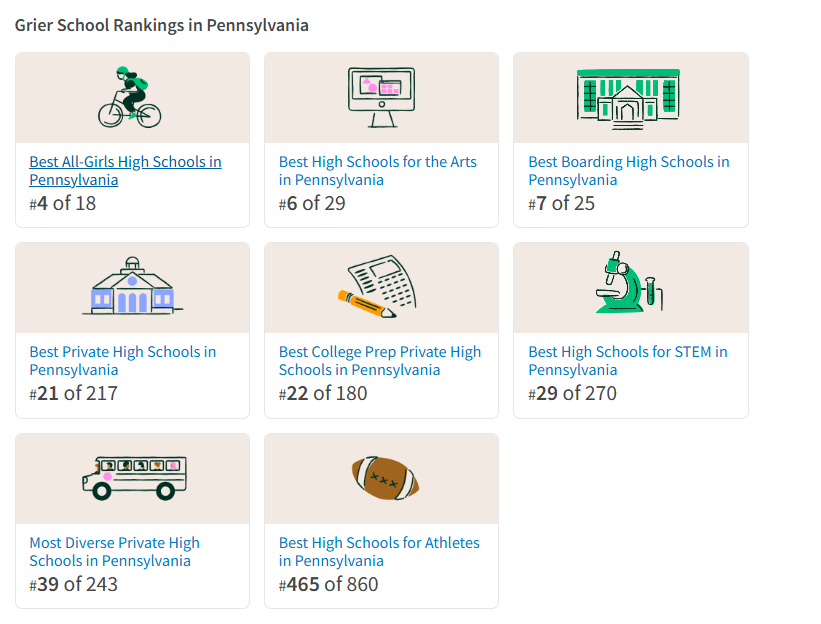
Task: Open Best College Prep Private High Schools link
Action: tap(380, 361)
